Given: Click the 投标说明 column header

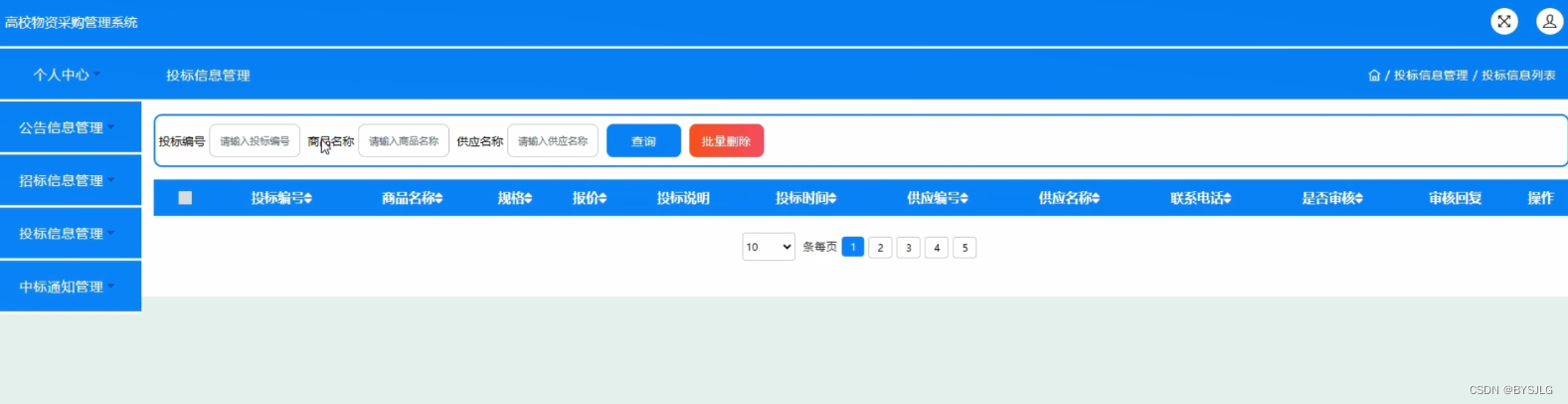Looking at the screenshot, I should coord(683,198).
